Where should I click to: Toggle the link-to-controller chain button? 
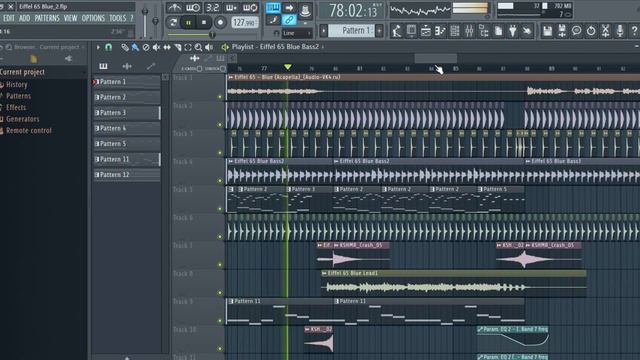coord(289,20)
